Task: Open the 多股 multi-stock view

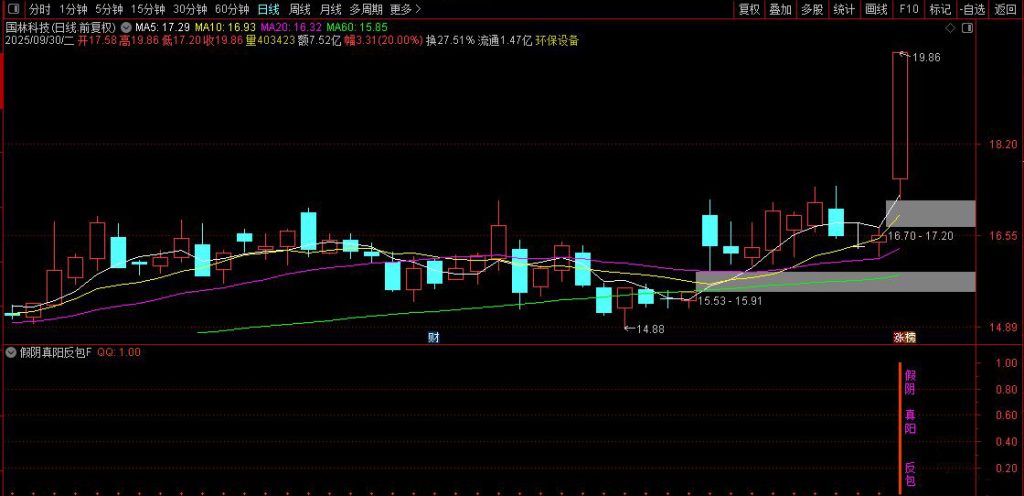Action: pos(812,9)
